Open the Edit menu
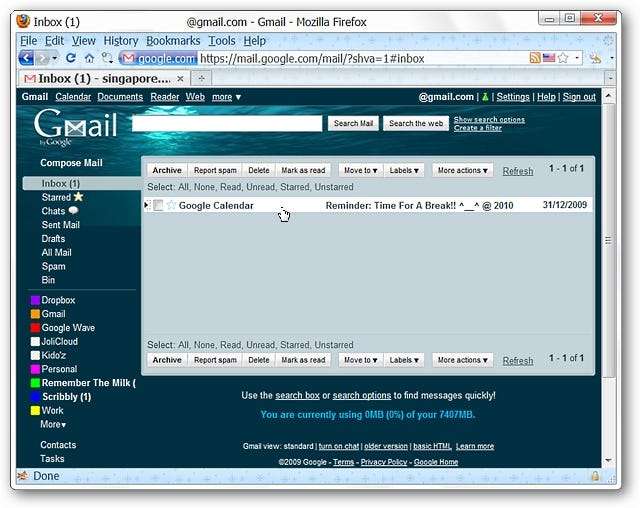 coord(54,41)
